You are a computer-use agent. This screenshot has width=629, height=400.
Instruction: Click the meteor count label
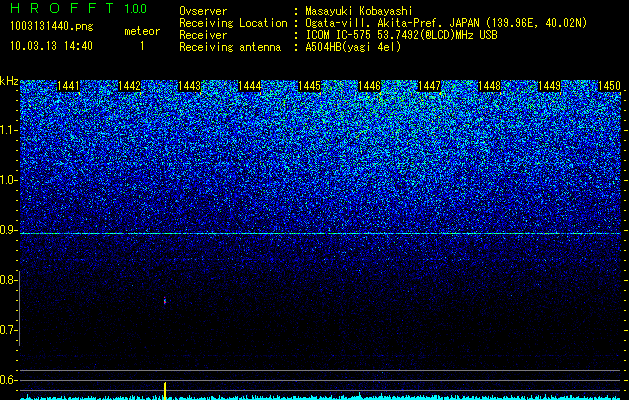point(142,31)
